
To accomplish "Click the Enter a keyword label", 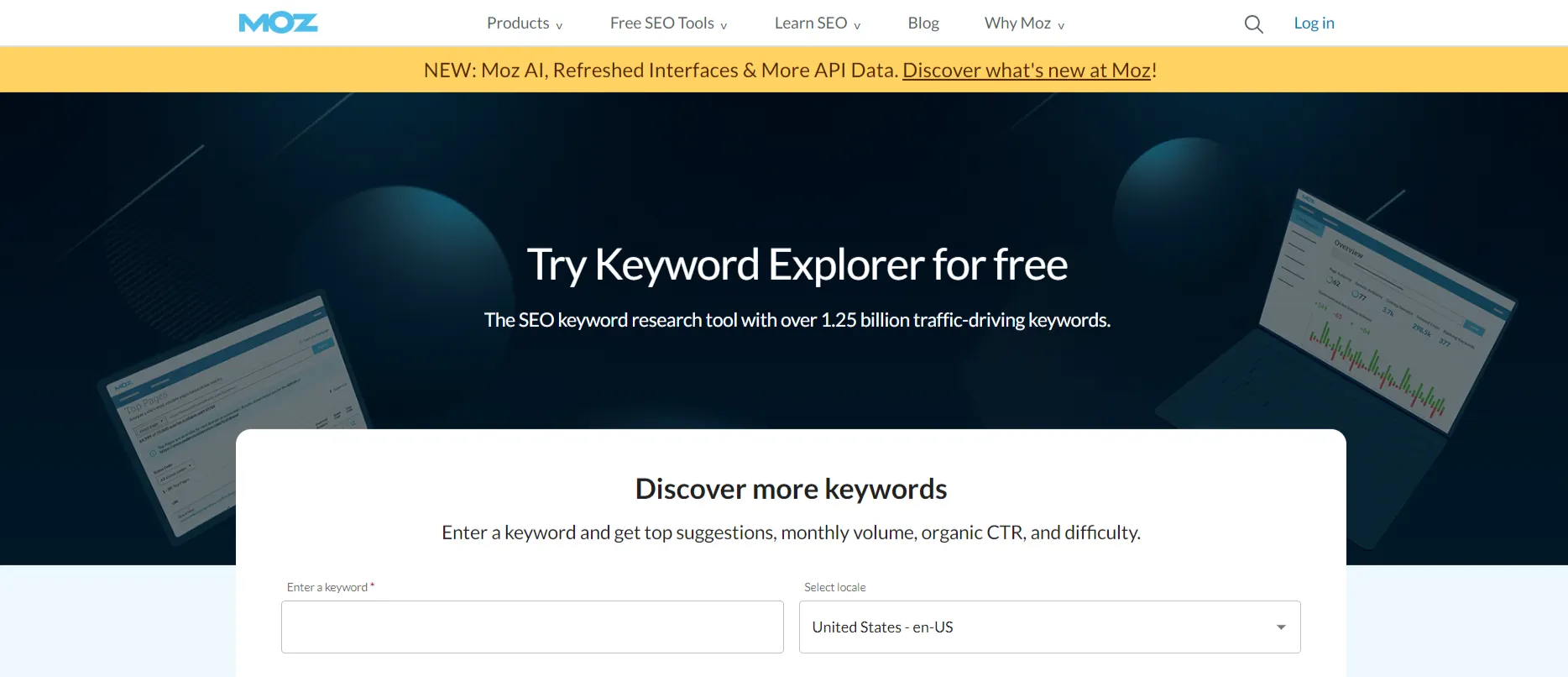I will (330, 587).
